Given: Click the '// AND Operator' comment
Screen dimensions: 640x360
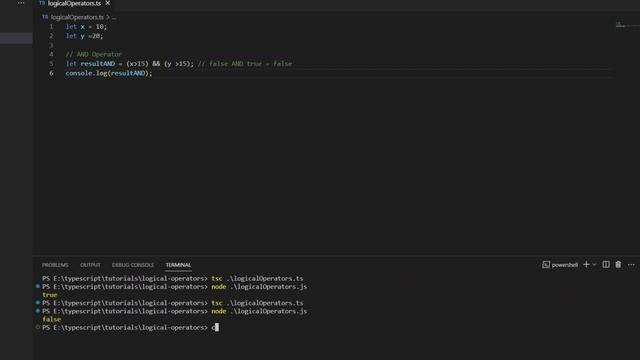Looking at the screenshot, I should coord(93,54).
